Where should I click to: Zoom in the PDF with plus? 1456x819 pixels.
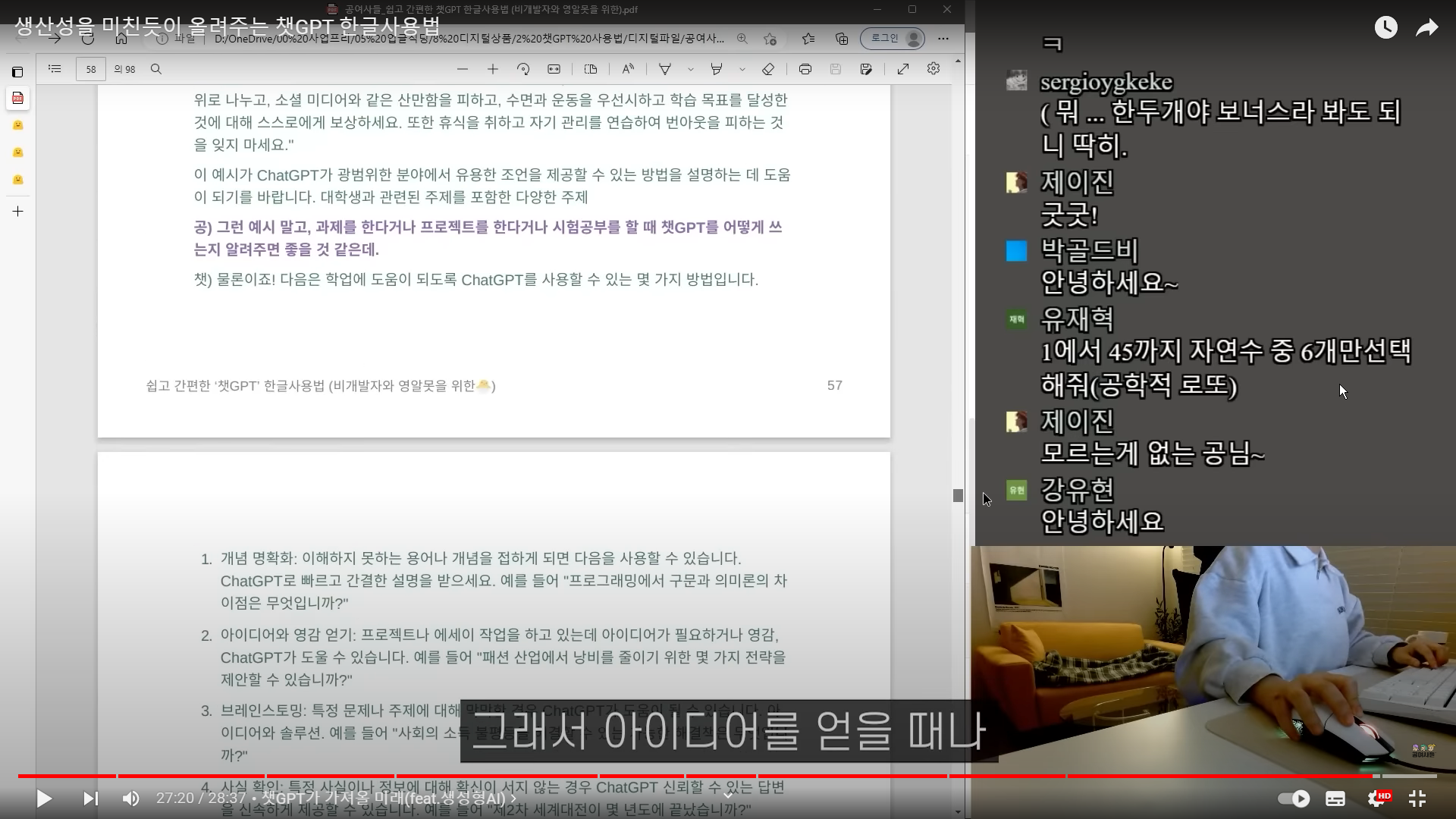[493, 69]
